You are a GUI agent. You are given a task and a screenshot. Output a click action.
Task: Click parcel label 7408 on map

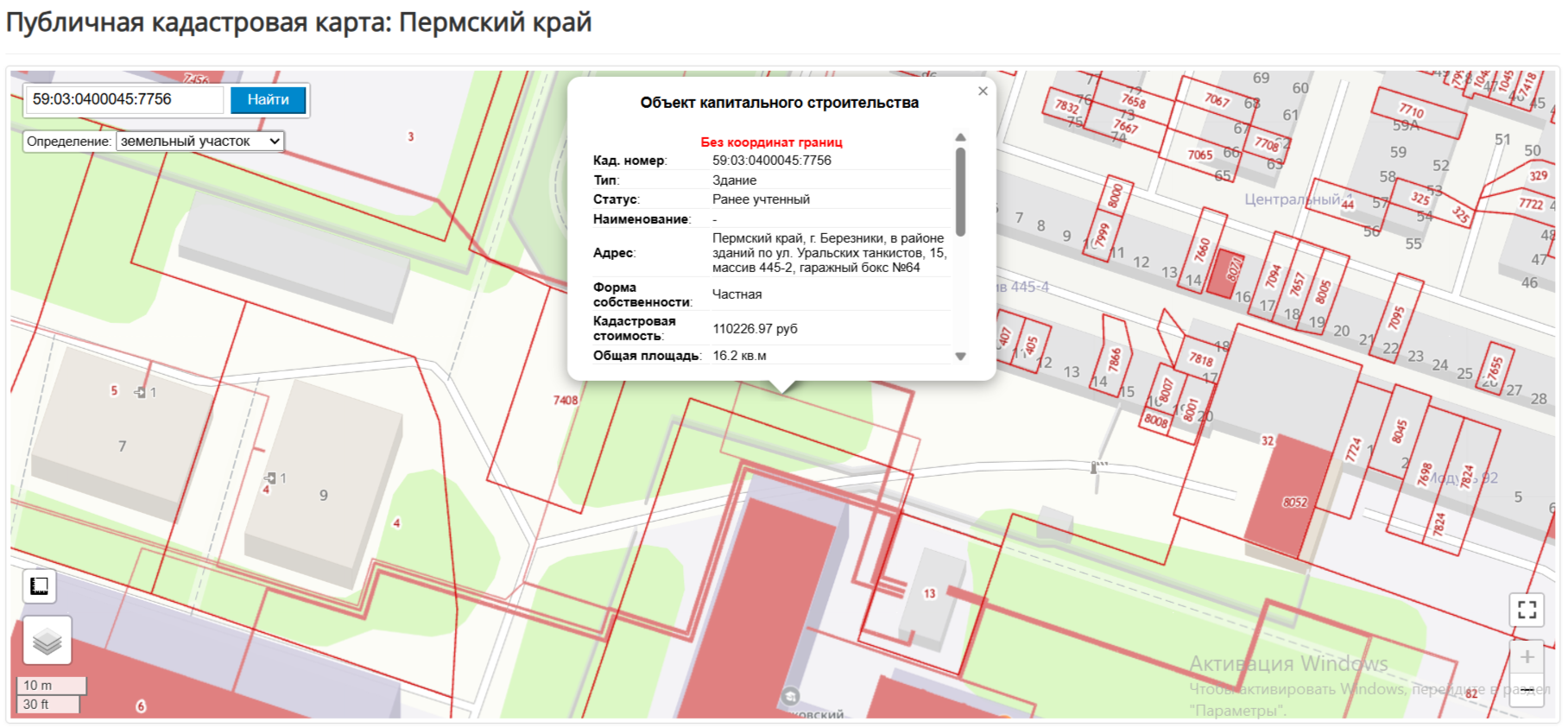566,400
